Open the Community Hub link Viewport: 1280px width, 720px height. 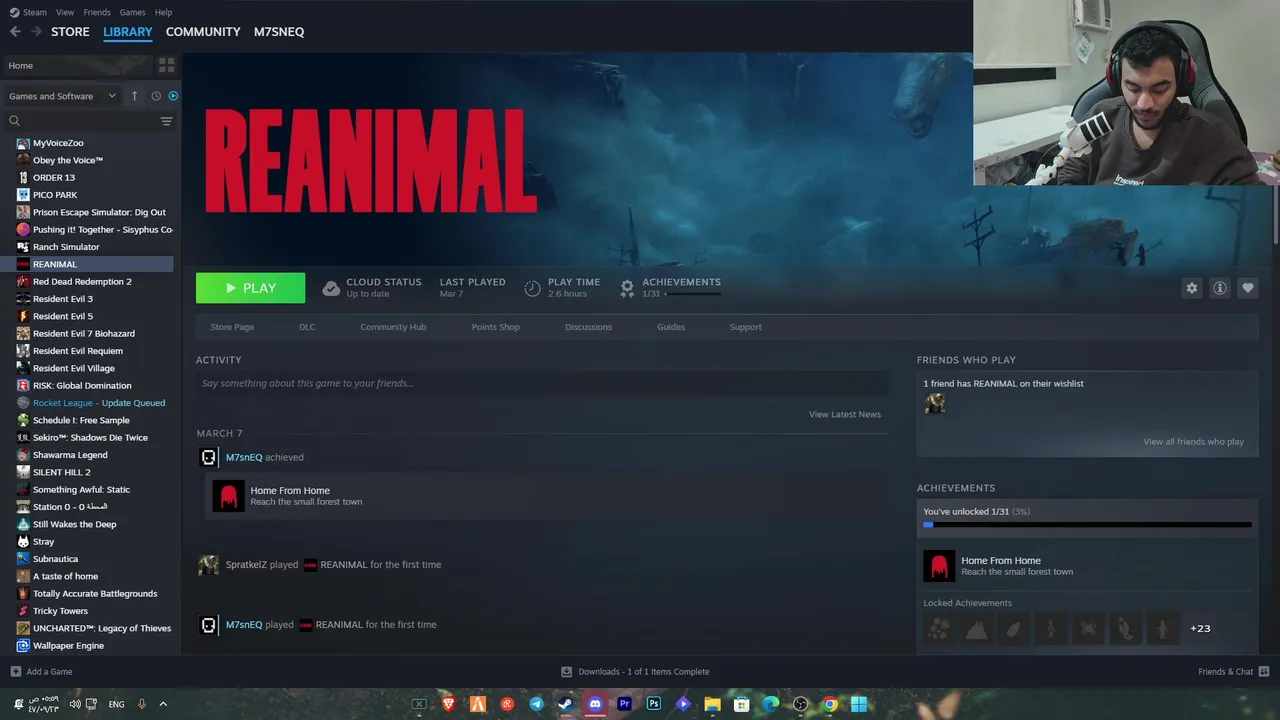coord(393,327)
